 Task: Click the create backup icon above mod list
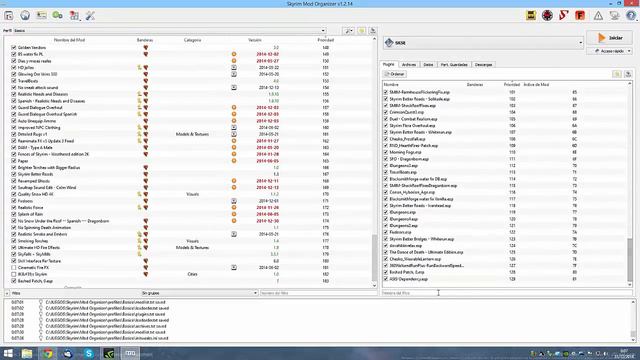[373, 31]
